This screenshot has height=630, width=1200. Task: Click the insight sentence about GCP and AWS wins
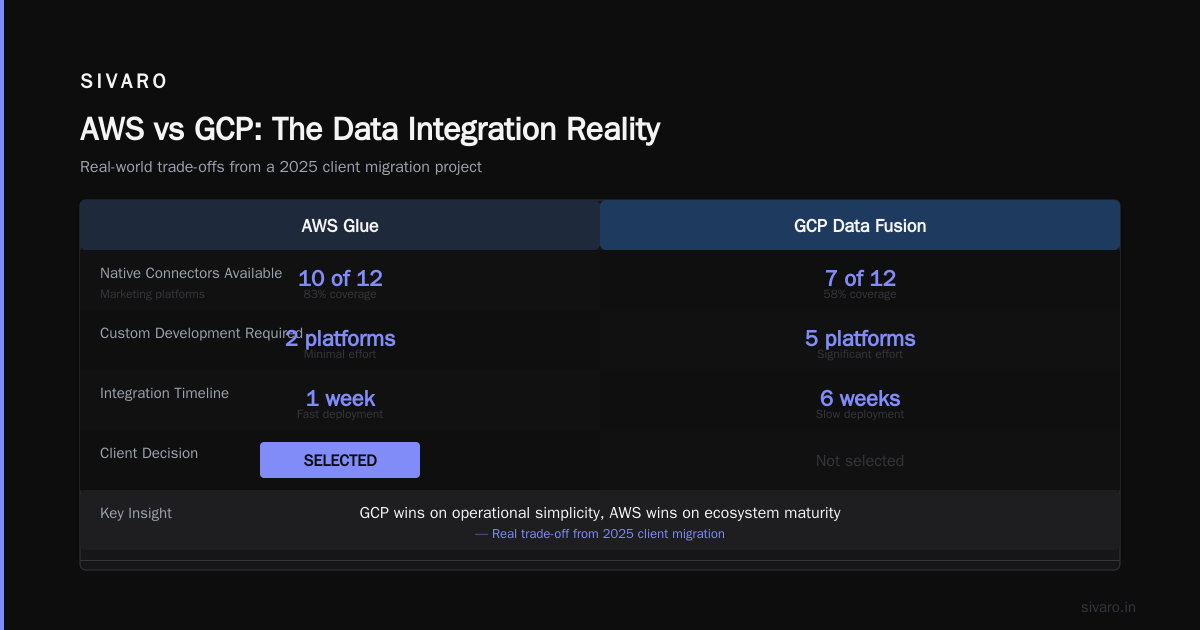tap(600, 513)
